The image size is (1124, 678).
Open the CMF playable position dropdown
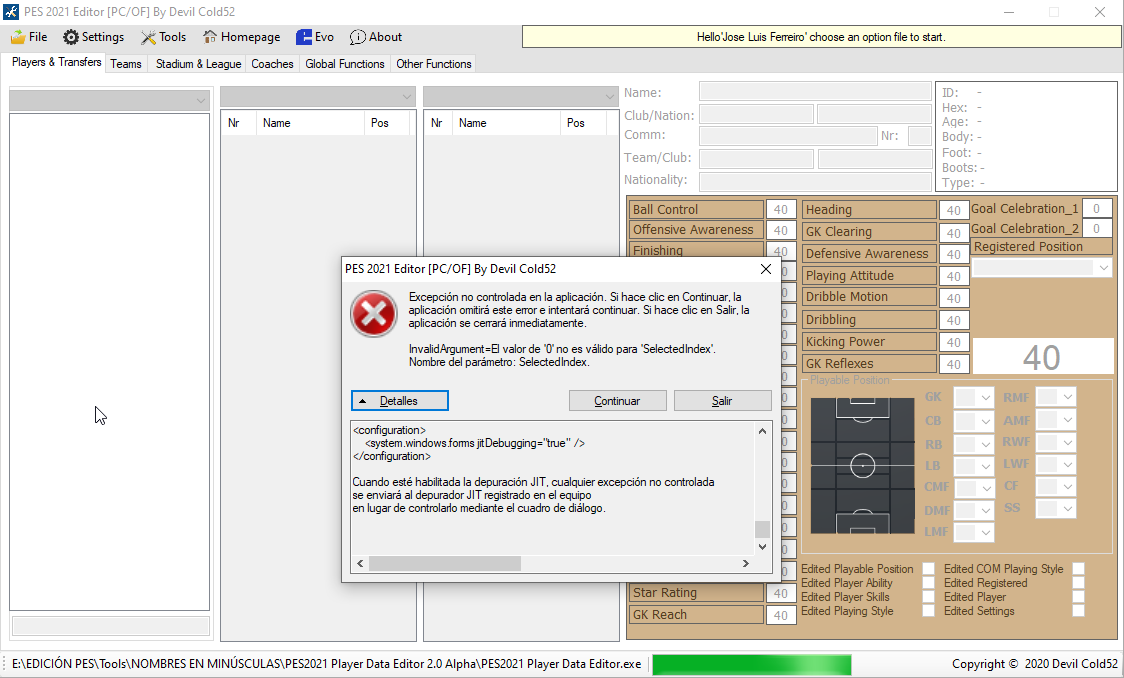tap(973, 488)
